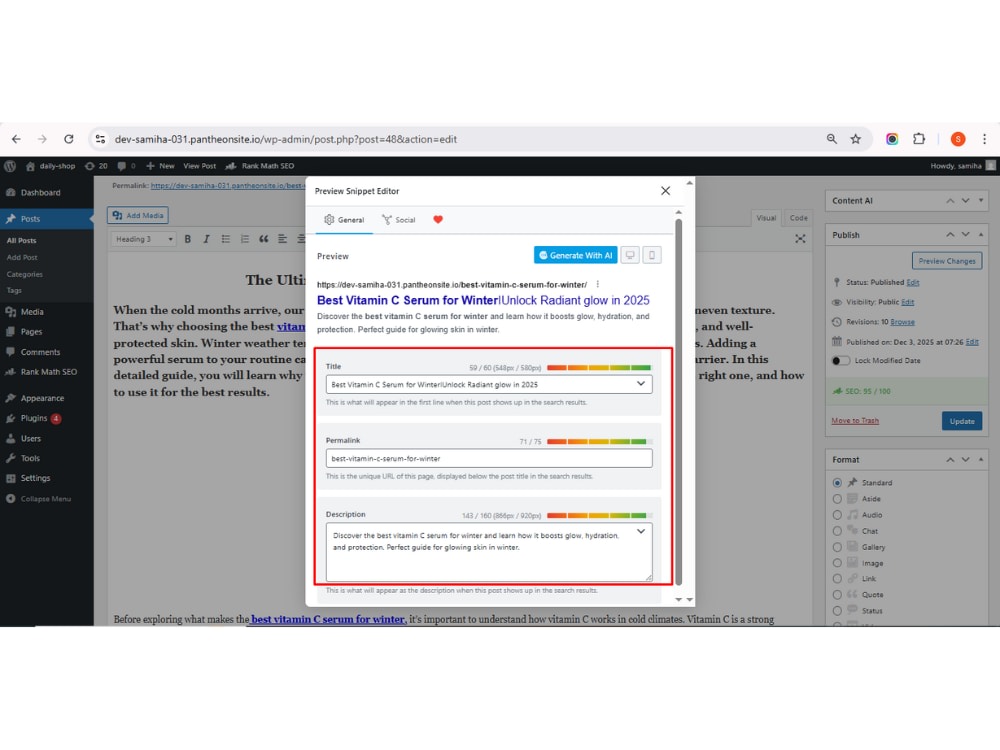Switch to the Social tab
Screen dimensions: 1000x750
[x=399, y=220]
